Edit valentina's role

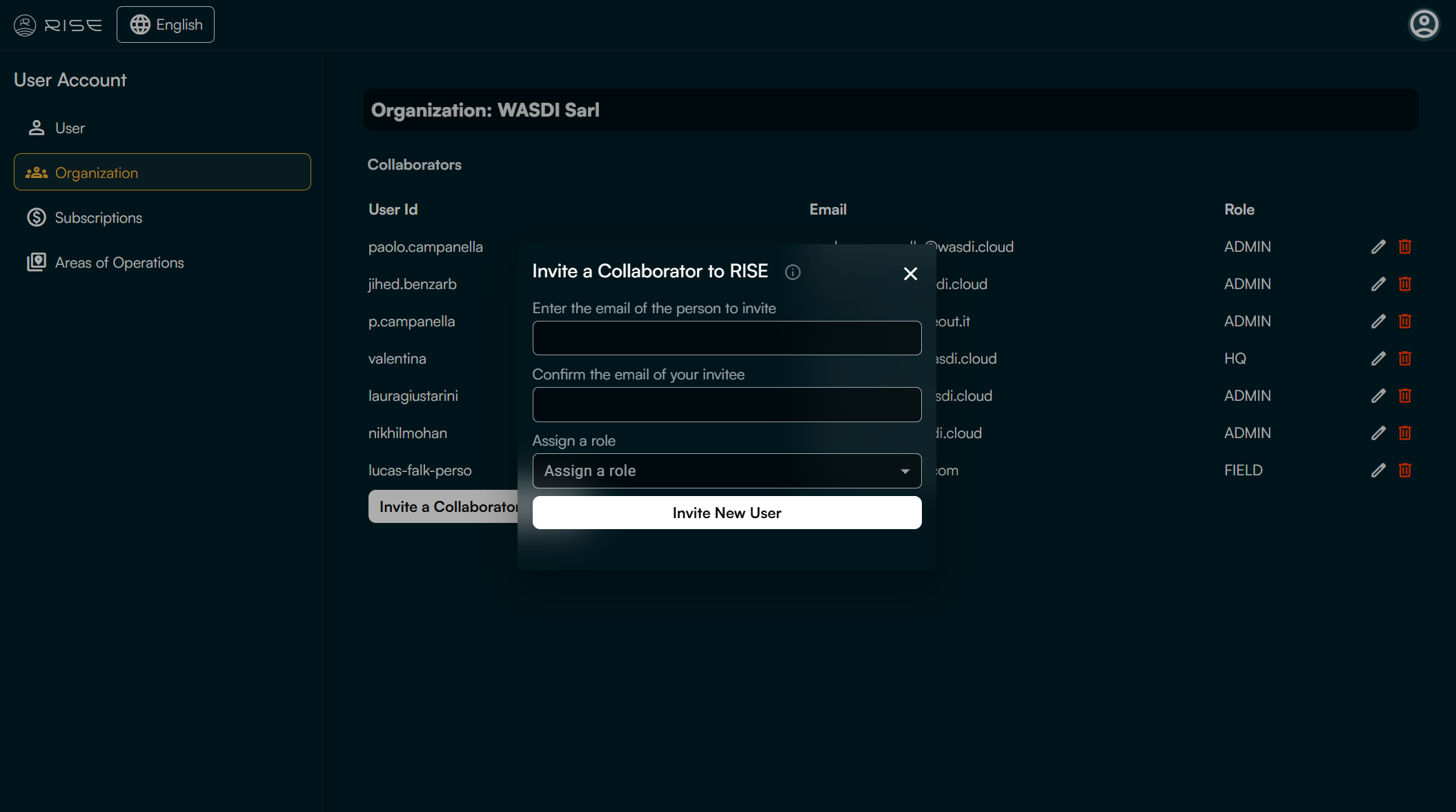[x=1378, y=359]
